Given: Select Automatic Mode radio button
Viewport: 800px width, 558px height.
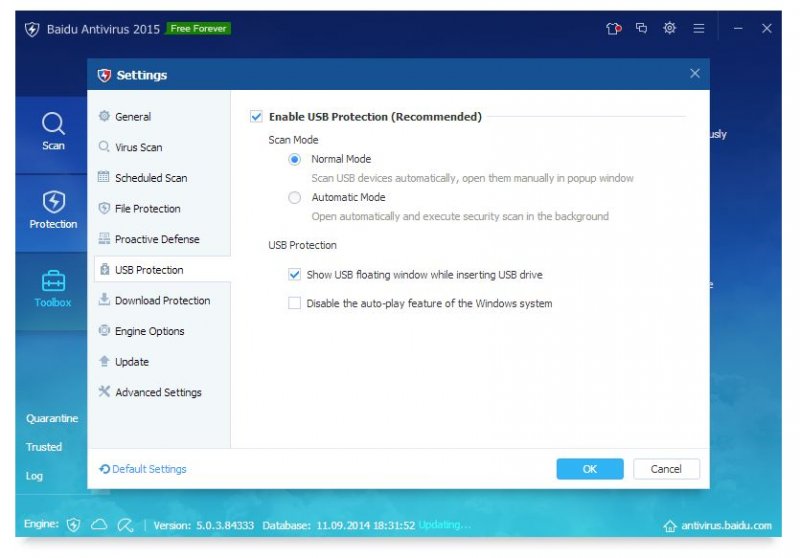Looking at the screenshot, I should [x=294, y=197].
